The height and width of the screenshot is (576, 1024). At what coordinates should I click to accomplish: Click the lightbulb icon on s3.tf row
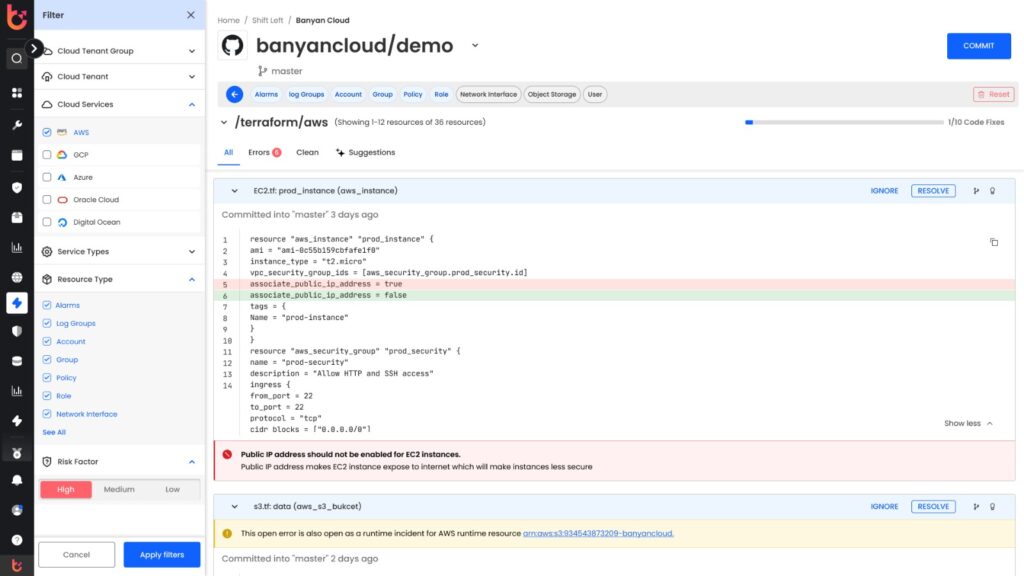pyautogui.click(x=992, y=506)
